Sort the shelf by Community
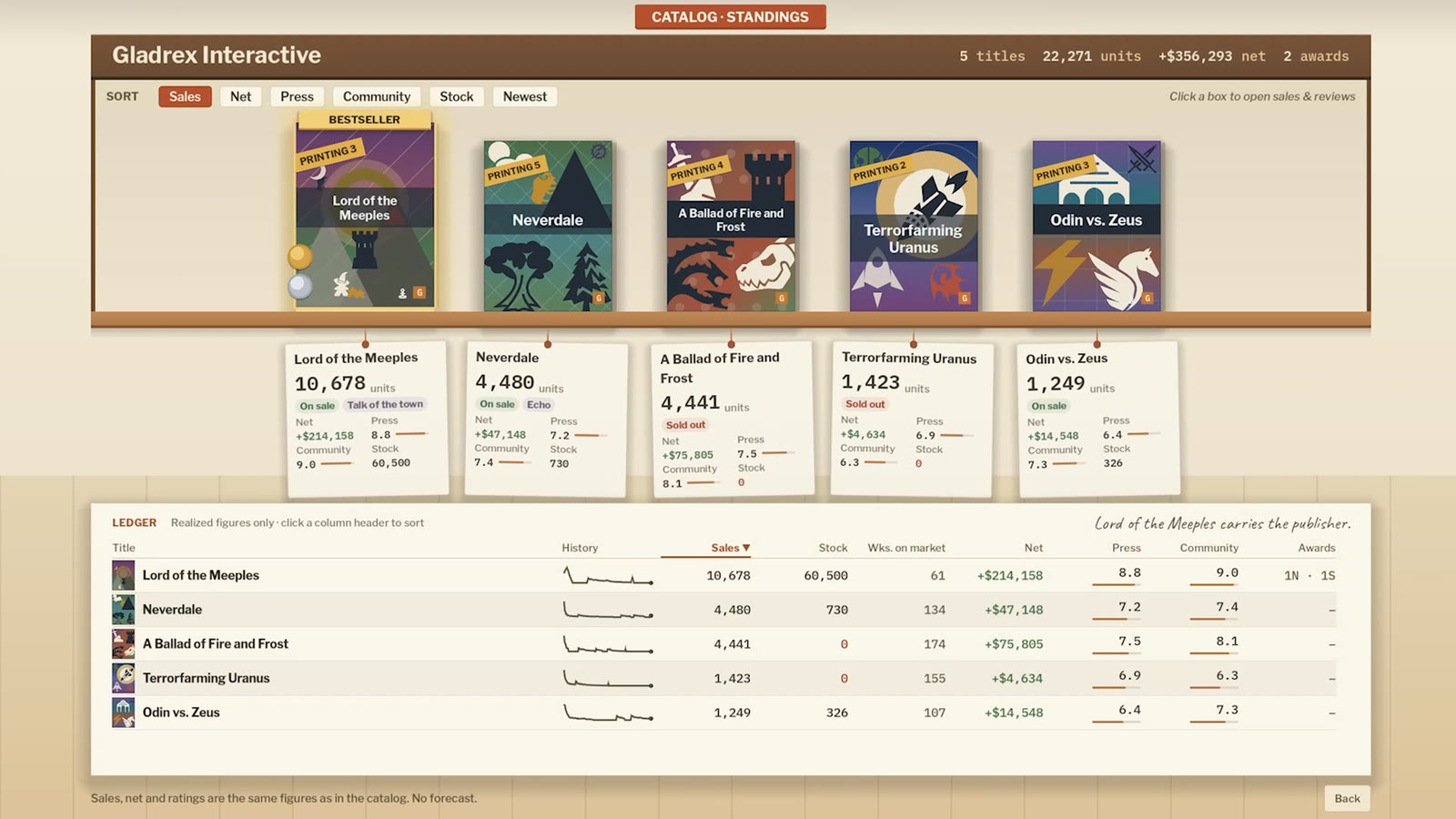Image resolution: width=1456 pixels, height=819 pixels. [x=377, y=96]
